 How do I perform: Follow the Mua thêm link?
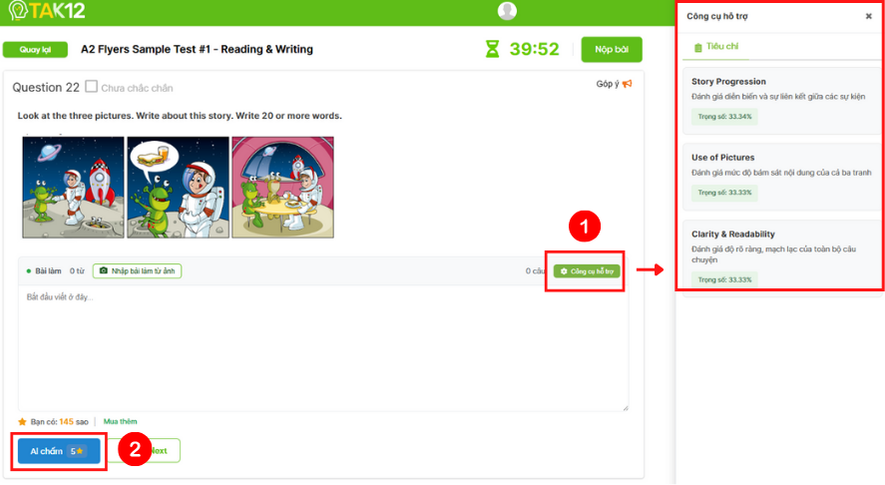pos(120,422)
